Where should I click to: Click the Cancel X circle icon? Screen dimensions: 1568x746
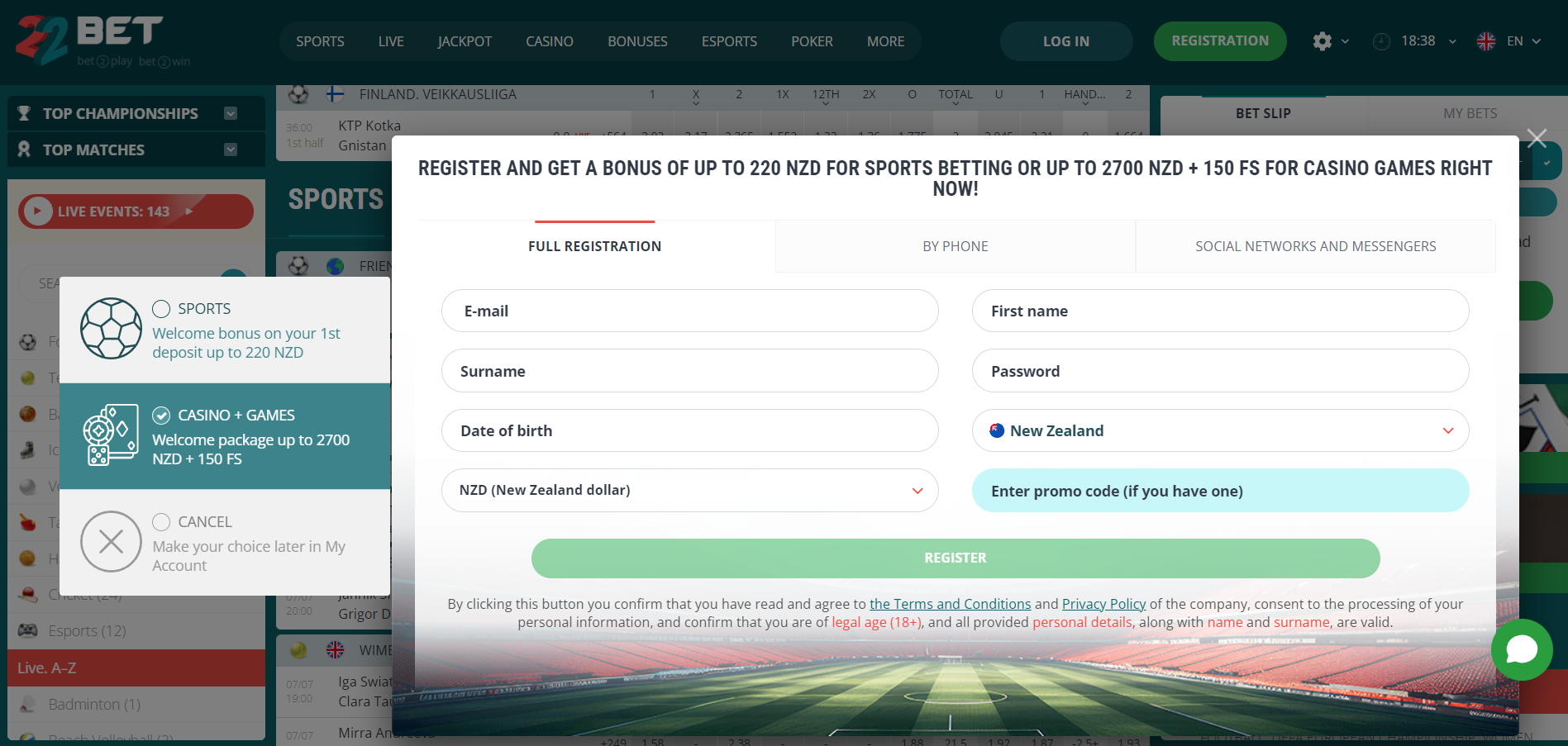(111, 542)
